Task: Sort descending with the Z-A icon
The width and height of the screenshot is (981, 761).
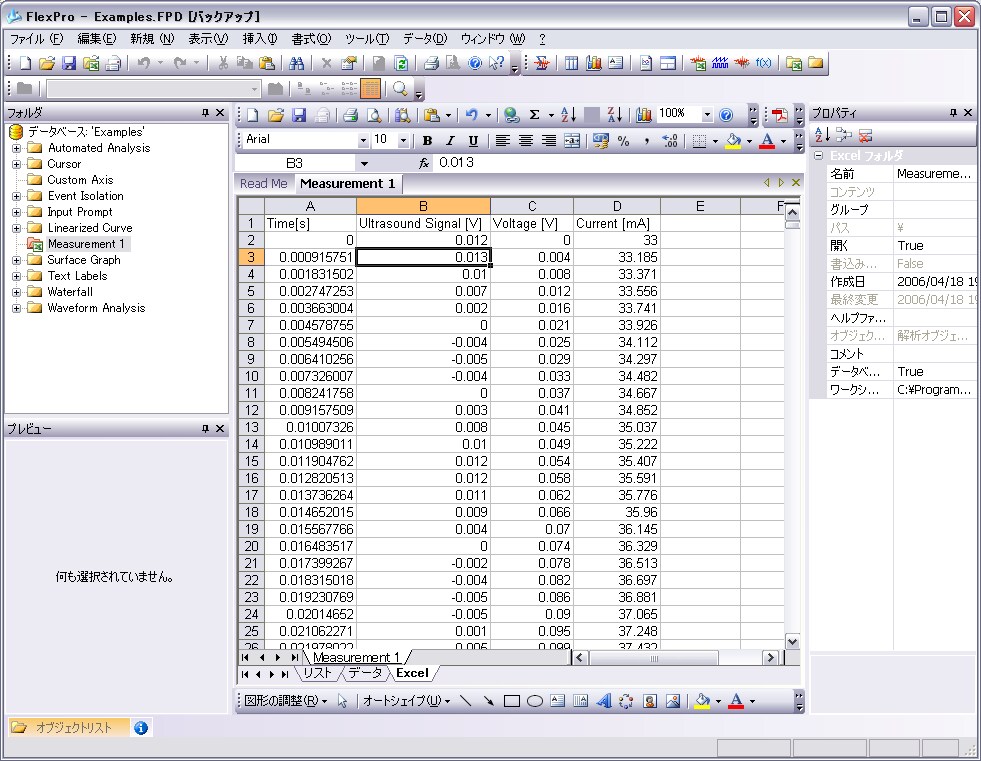Action: [614, 115]
